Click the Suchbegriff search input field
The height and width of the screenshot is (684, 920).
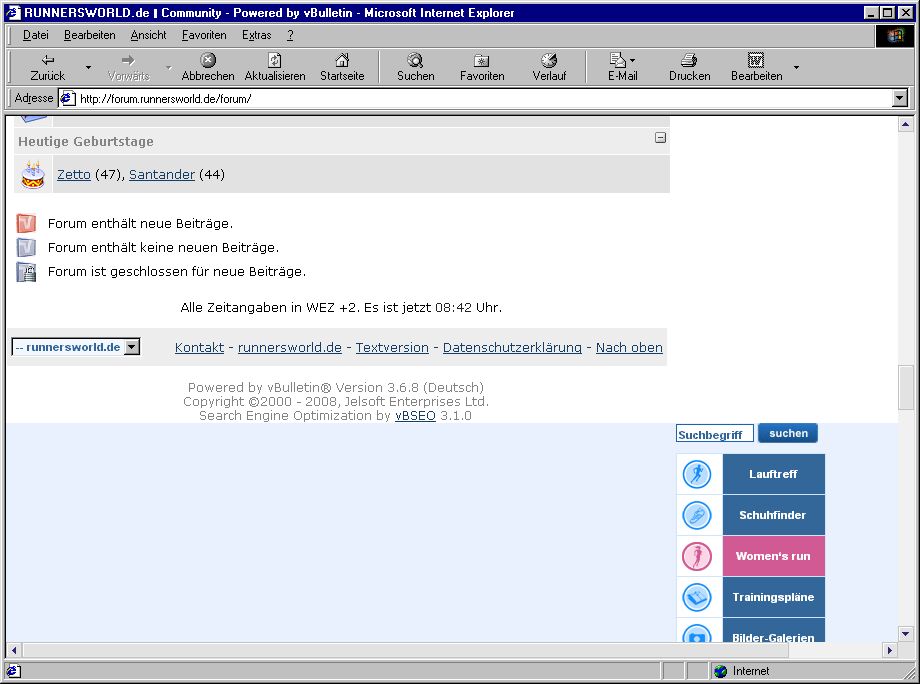pos(714,434)
